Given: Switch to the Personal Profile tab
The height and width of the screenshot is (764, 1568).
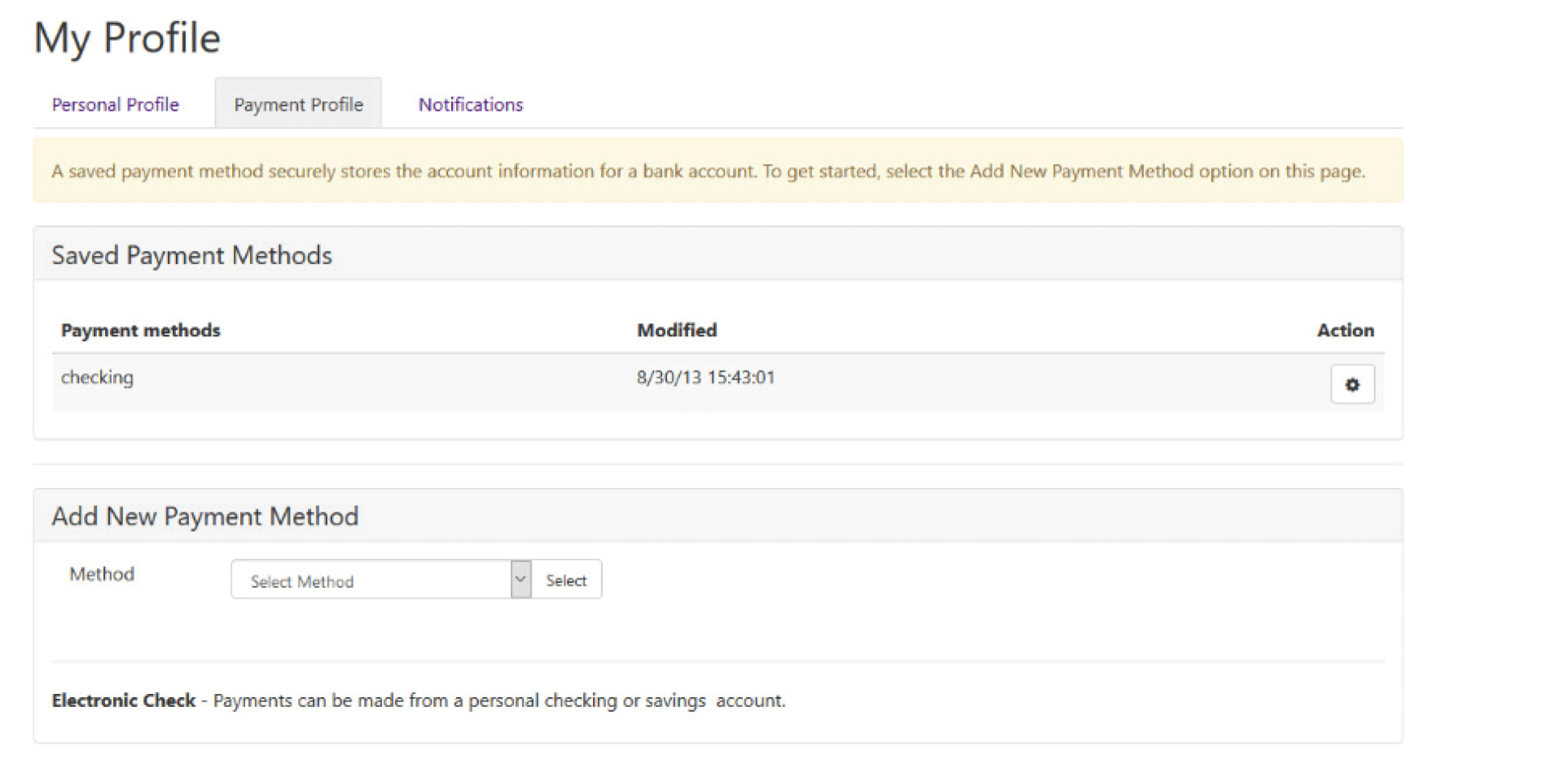Looking at the screenshot, I should (116, 104).
